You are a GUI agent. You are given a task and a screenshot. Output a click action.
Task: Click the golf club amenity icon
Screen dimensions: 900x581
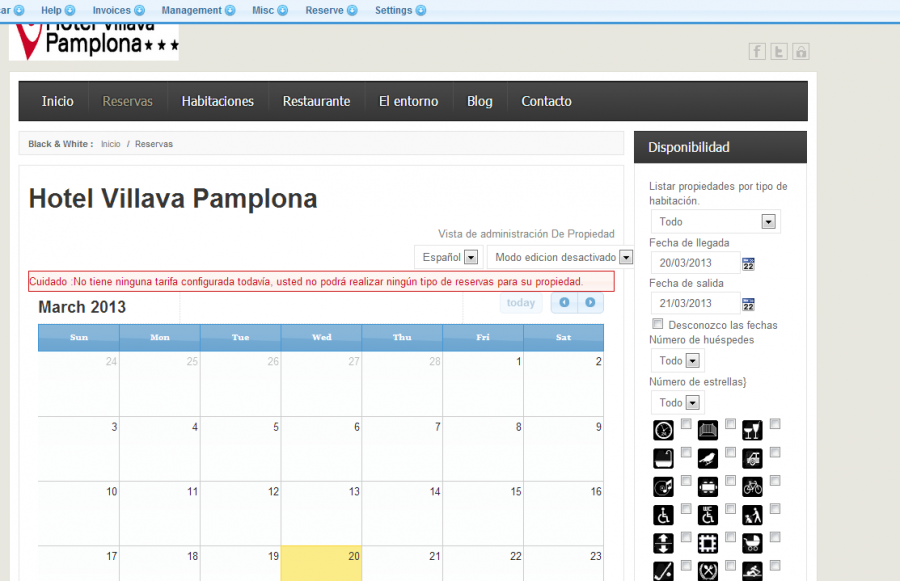coord(663,571)
